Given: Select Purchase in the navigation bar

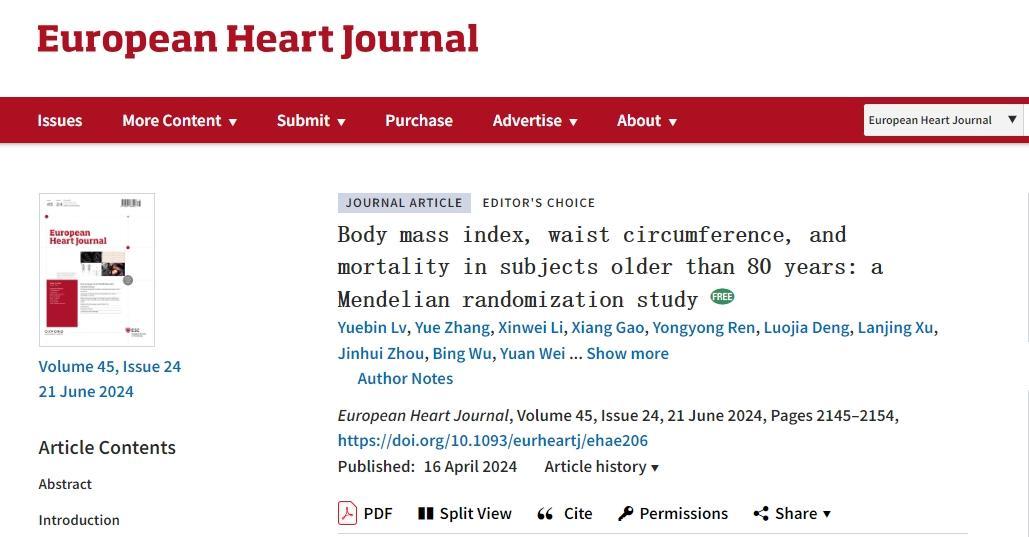Looking at the screenshot, I should [x=419, y=120].
